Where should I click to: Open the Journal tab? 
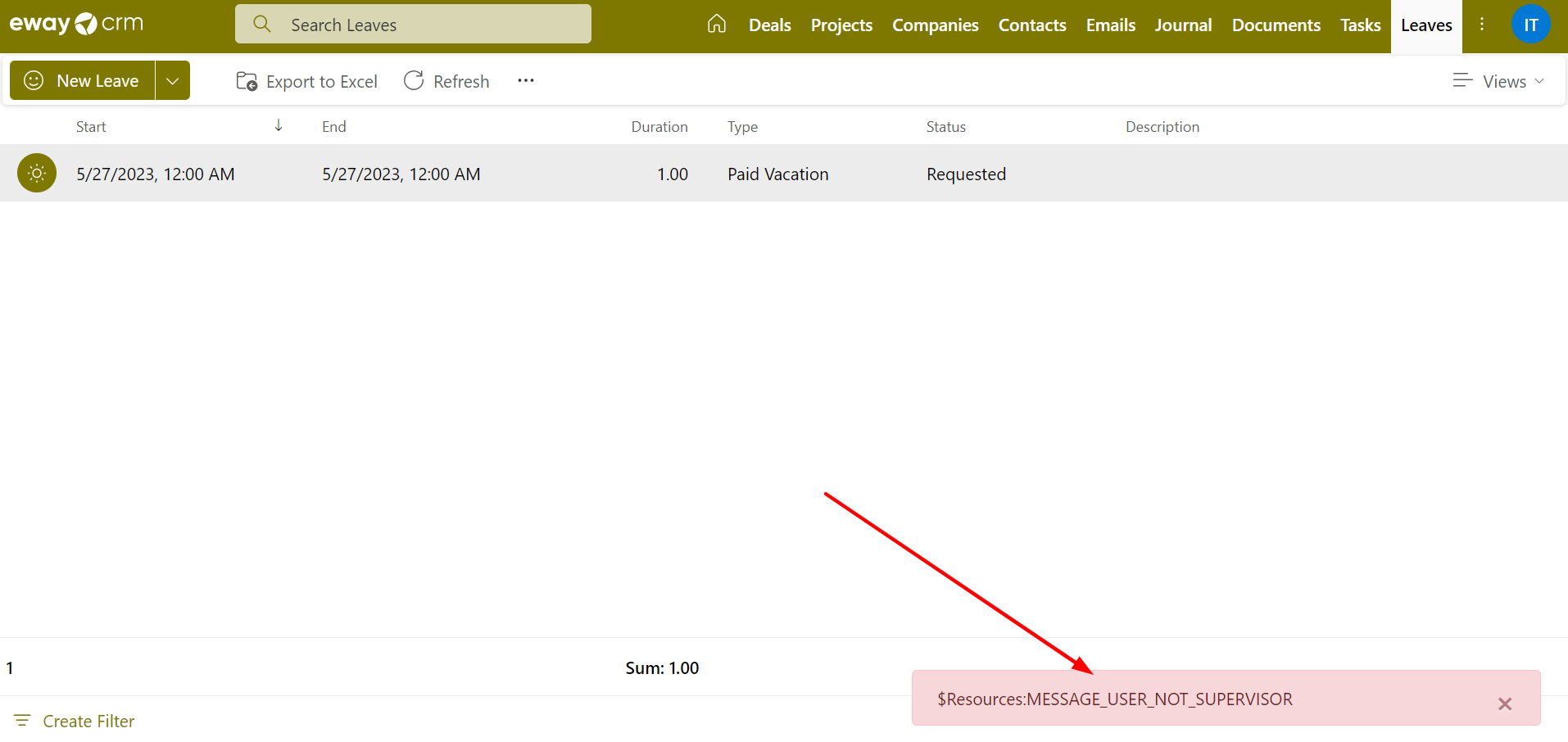click(1183, 25)
